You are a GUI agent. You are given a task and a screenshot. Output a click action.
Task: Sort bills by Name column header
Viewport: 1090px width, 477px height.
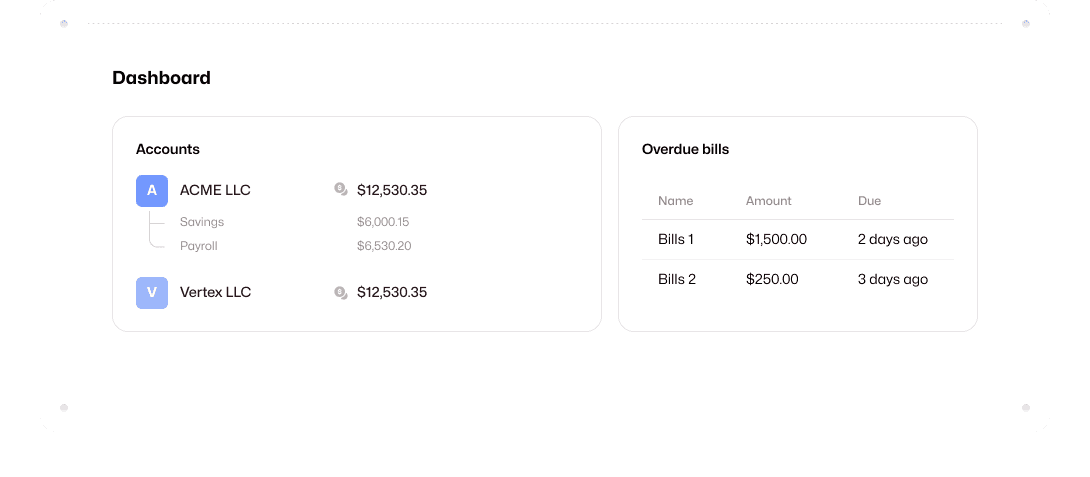[676, 201]
